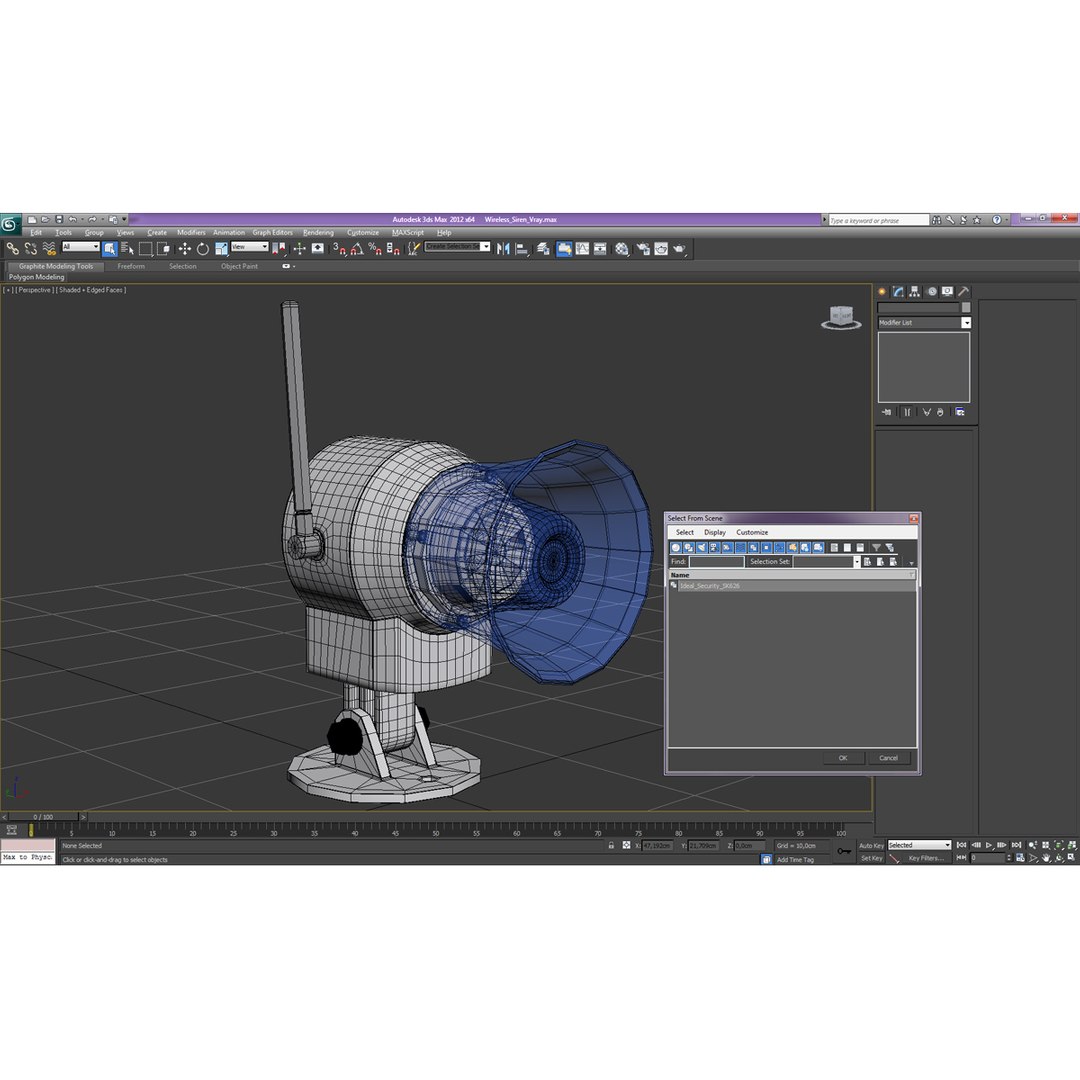This screenshot has width=1080, height=1080.
Task: Toggle Percent Snap
Action: click(x=375, y=249)
